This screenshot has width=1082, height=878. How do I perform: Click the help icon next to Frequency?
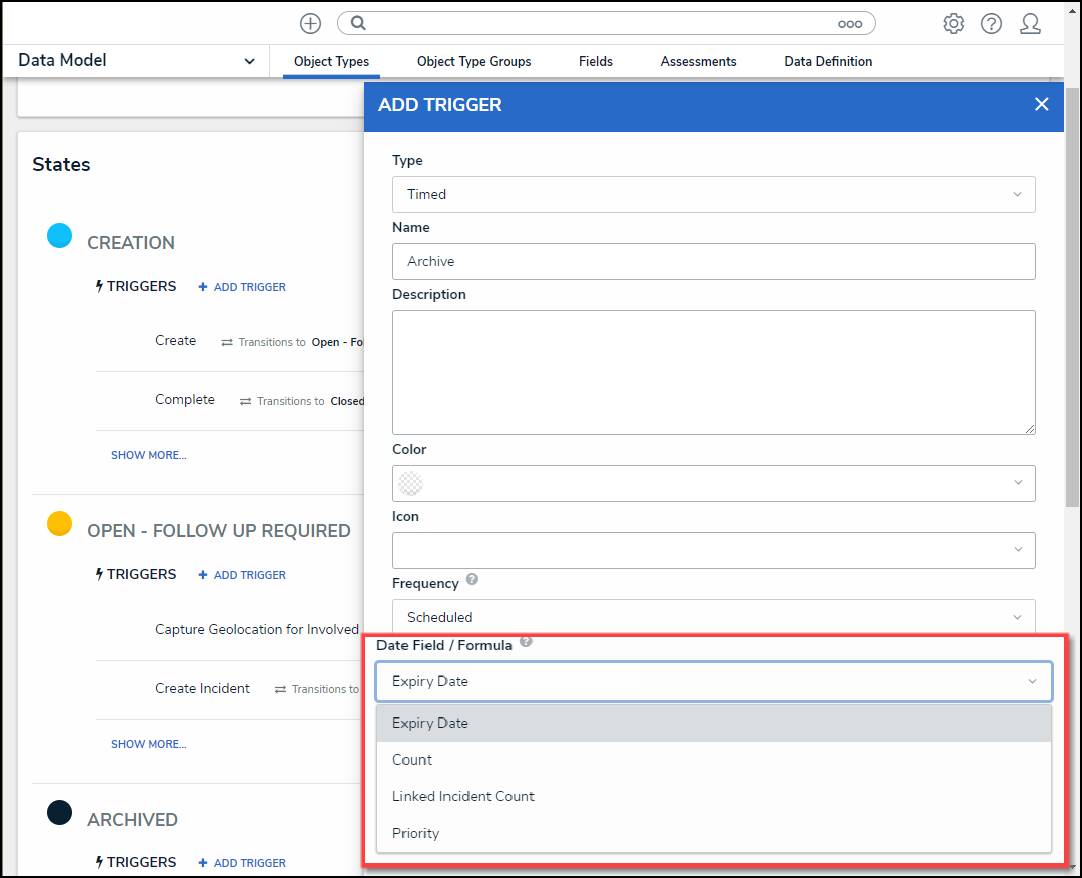pos(472,579)
